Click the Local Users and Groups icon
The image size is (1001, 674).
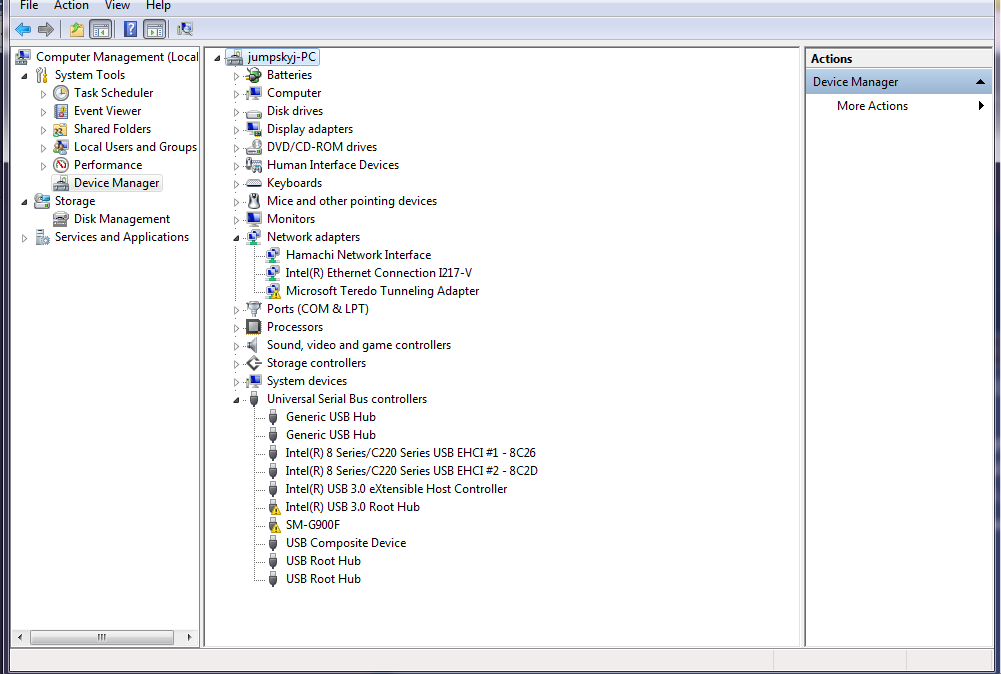coord(61,147)
